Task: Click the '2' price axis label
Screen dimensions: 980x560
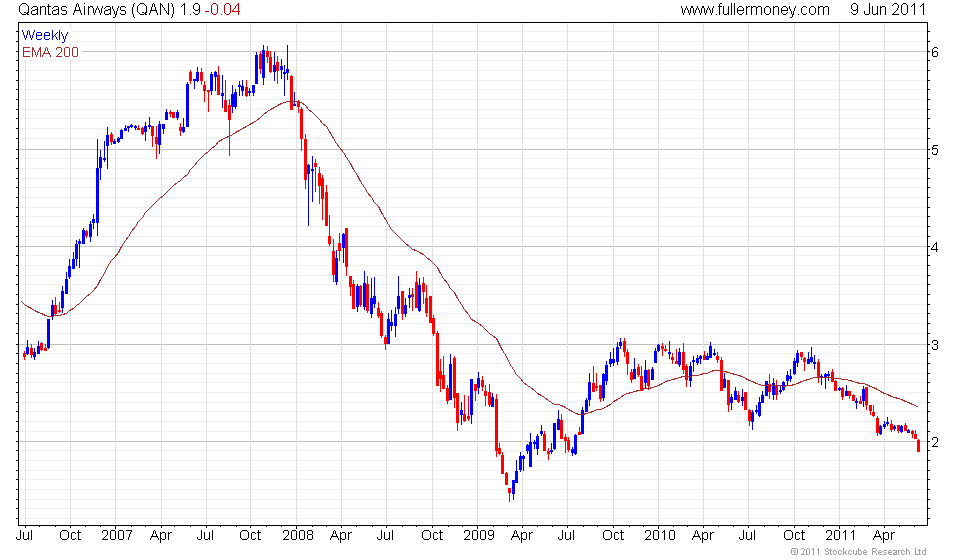Action: (935, 442)
